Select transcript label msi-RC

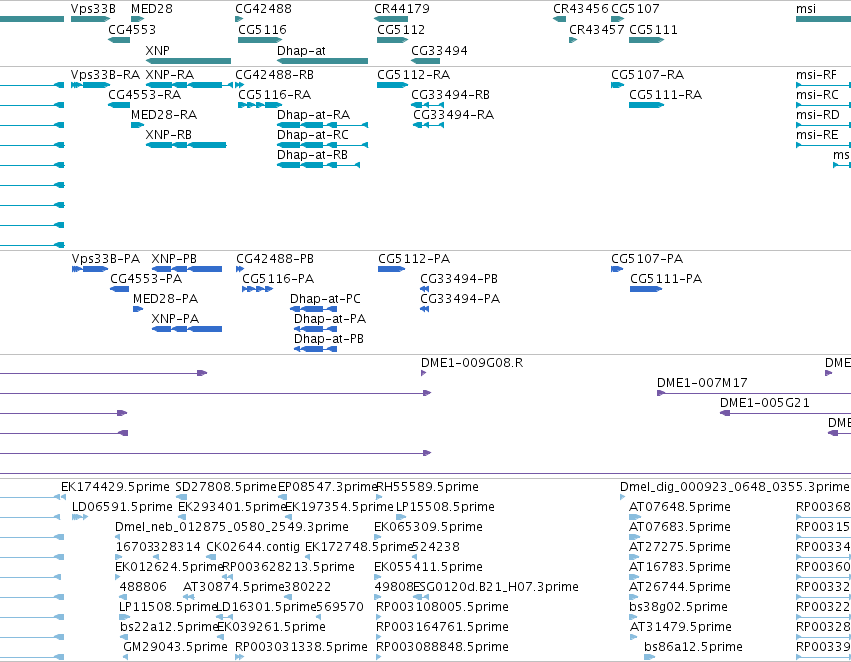[817, 94]
